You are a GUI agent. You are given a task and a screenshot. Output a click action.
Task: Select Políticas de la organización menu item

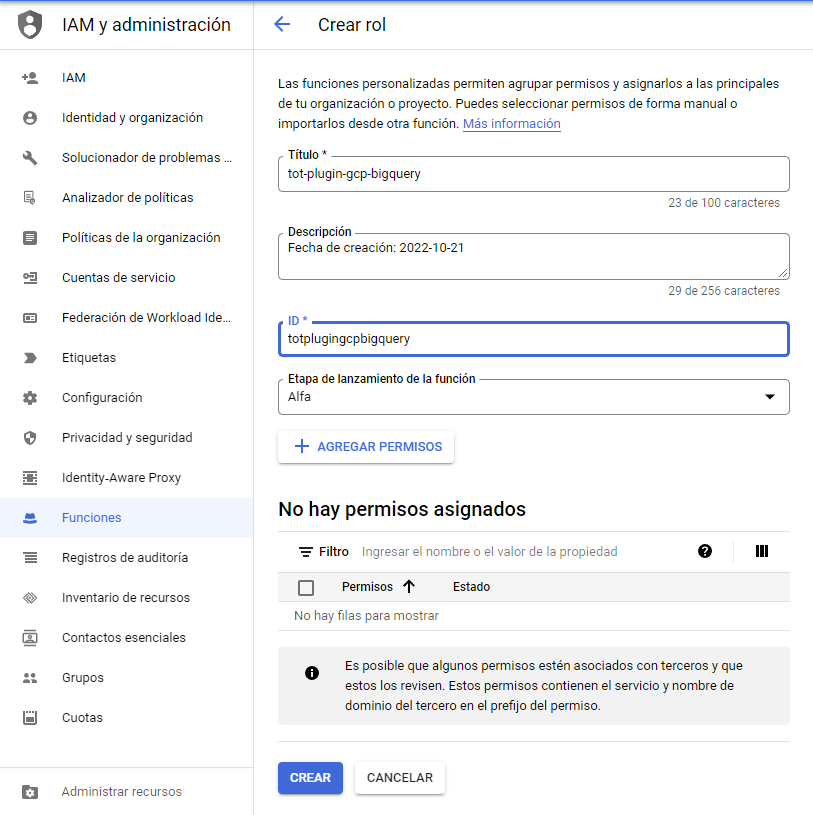(141, 238)
